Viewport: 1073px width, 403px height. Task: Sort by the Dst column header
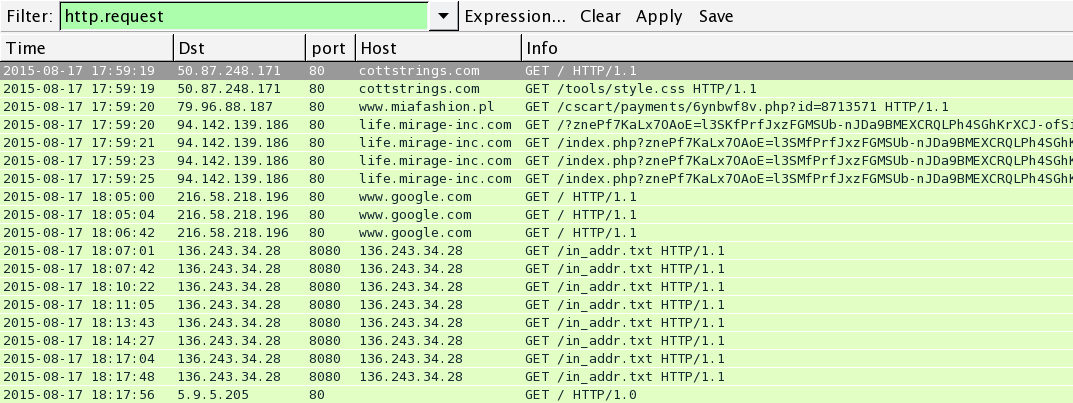point(238,48)
